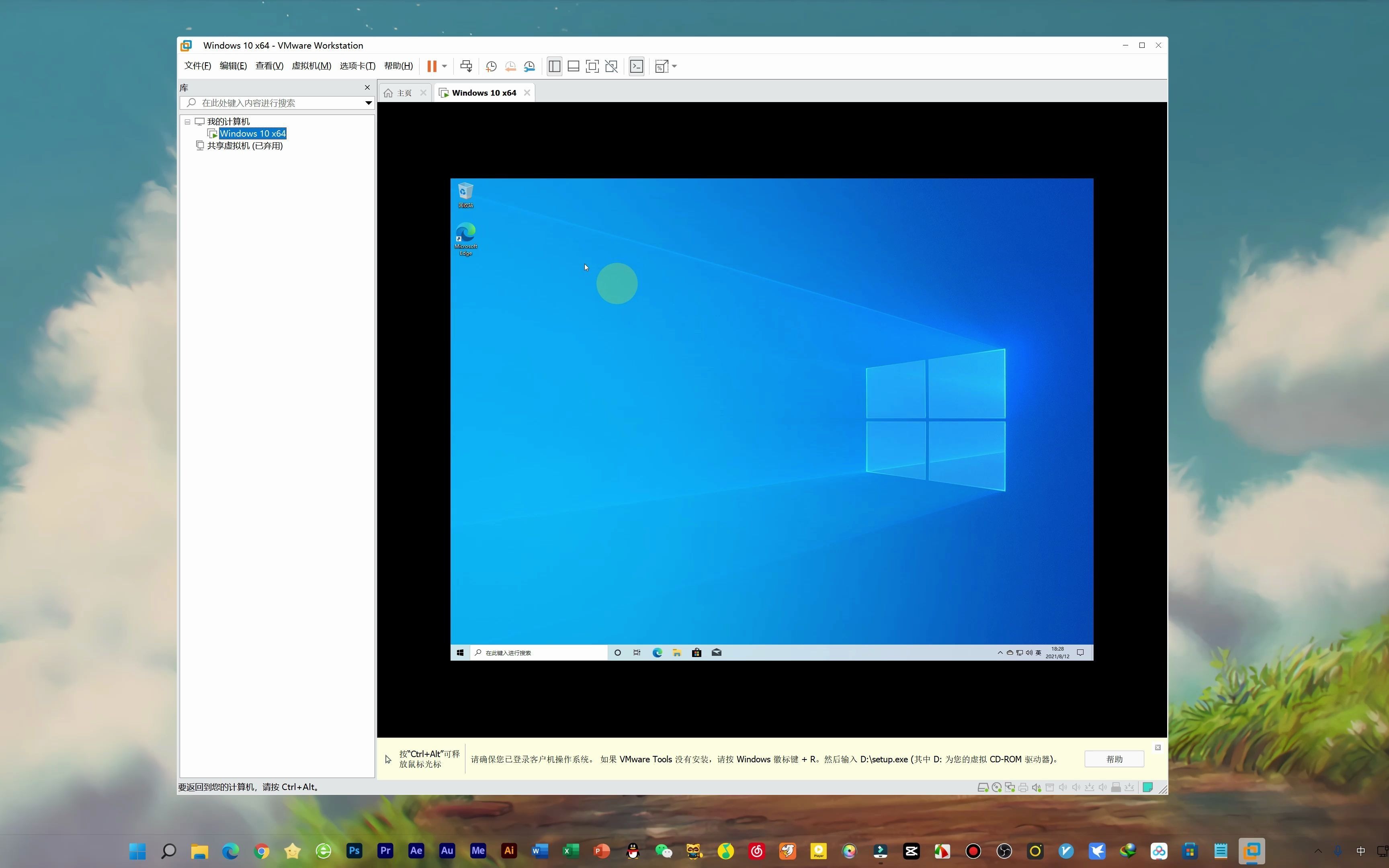Expand hidden tray icons in the guest taskbar
The height and width of the screenshot is (868, 1389).
(1000, 653)
